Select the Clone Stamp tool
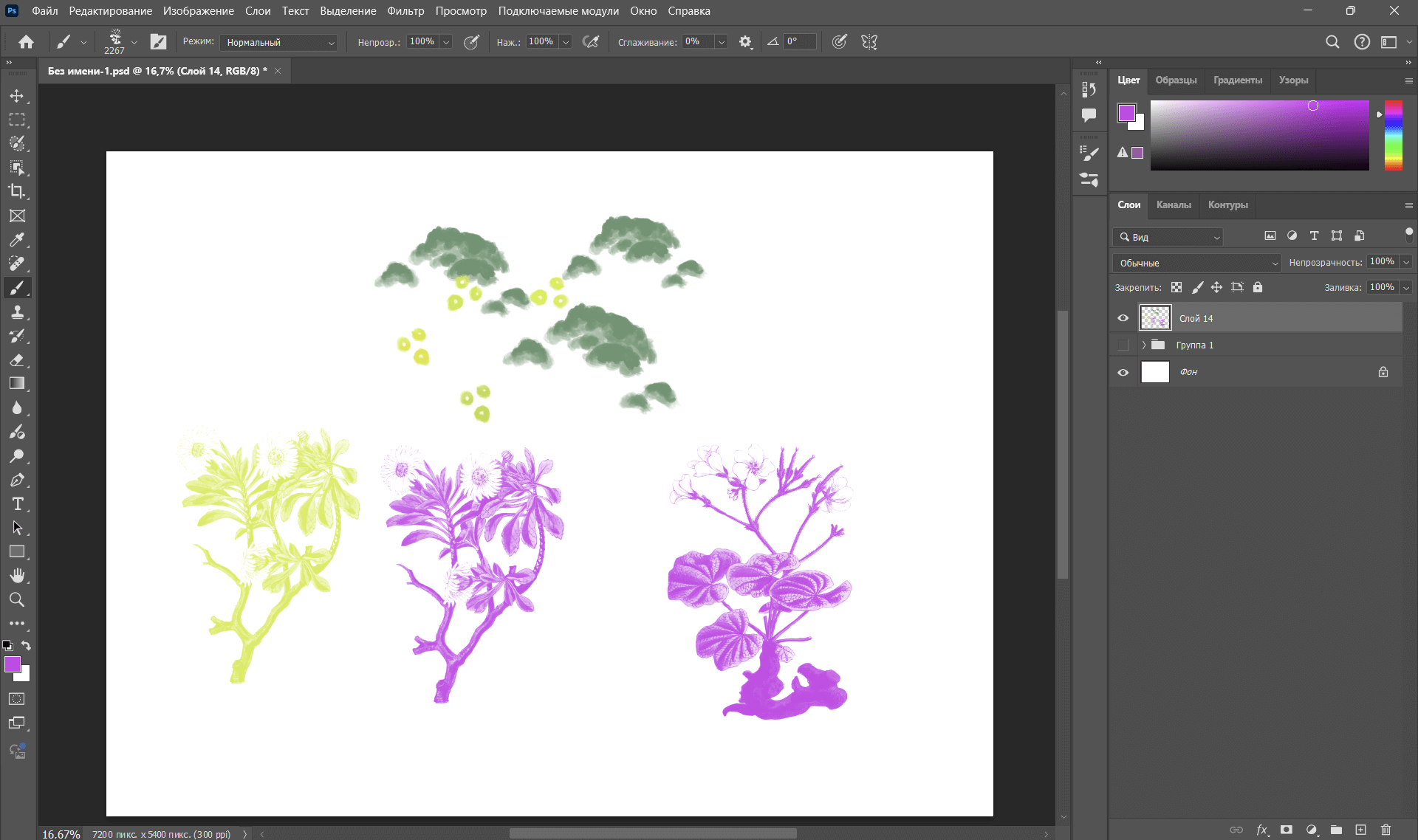Image resolution: width=1418 pixels, height=840 pixels. point(17,311)
